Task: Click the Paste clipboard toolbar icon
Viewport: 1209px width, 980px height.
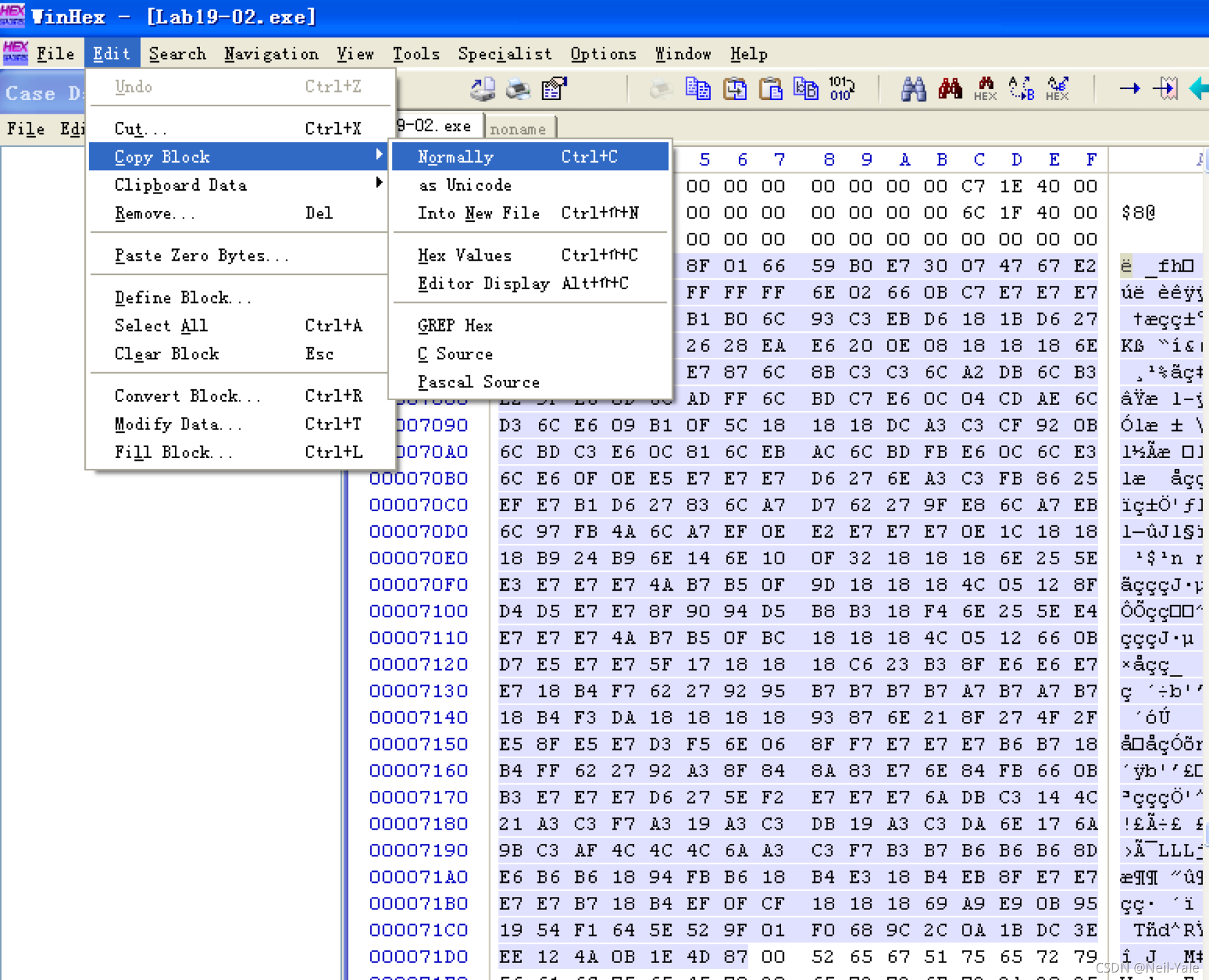Action: (771, 89)
